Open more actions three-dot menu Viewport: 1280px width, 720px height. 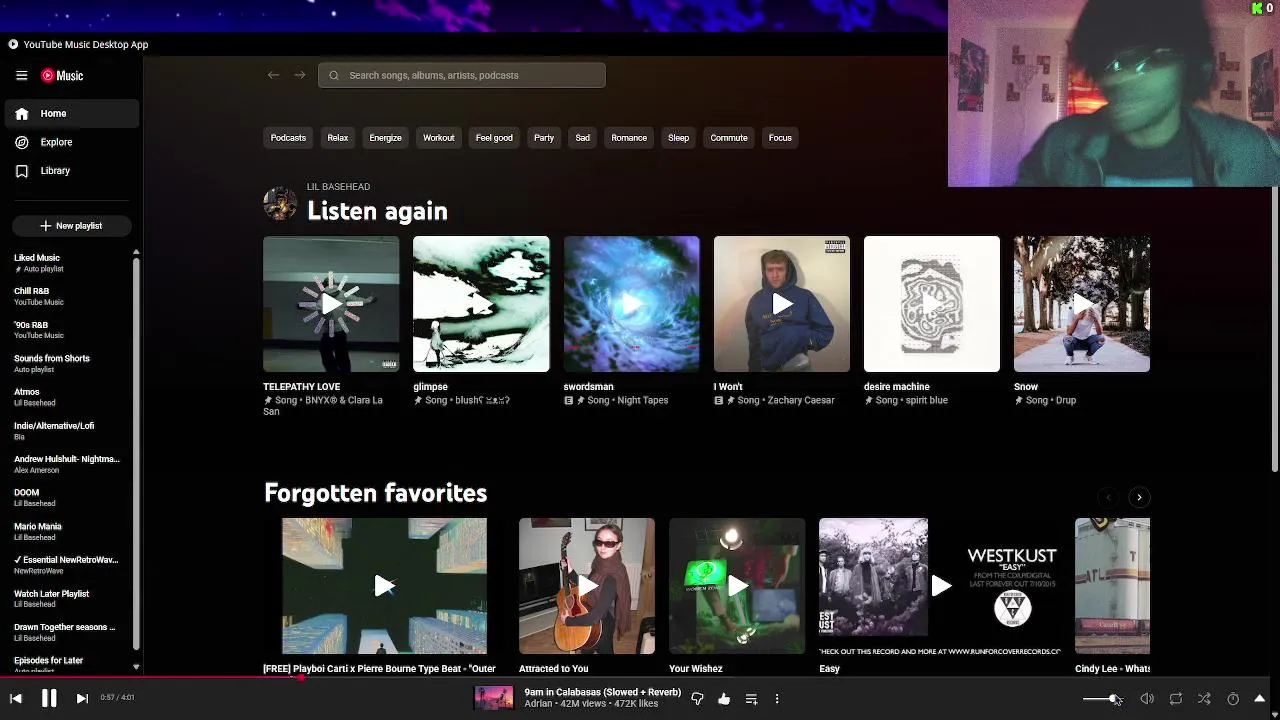(777, 699)
